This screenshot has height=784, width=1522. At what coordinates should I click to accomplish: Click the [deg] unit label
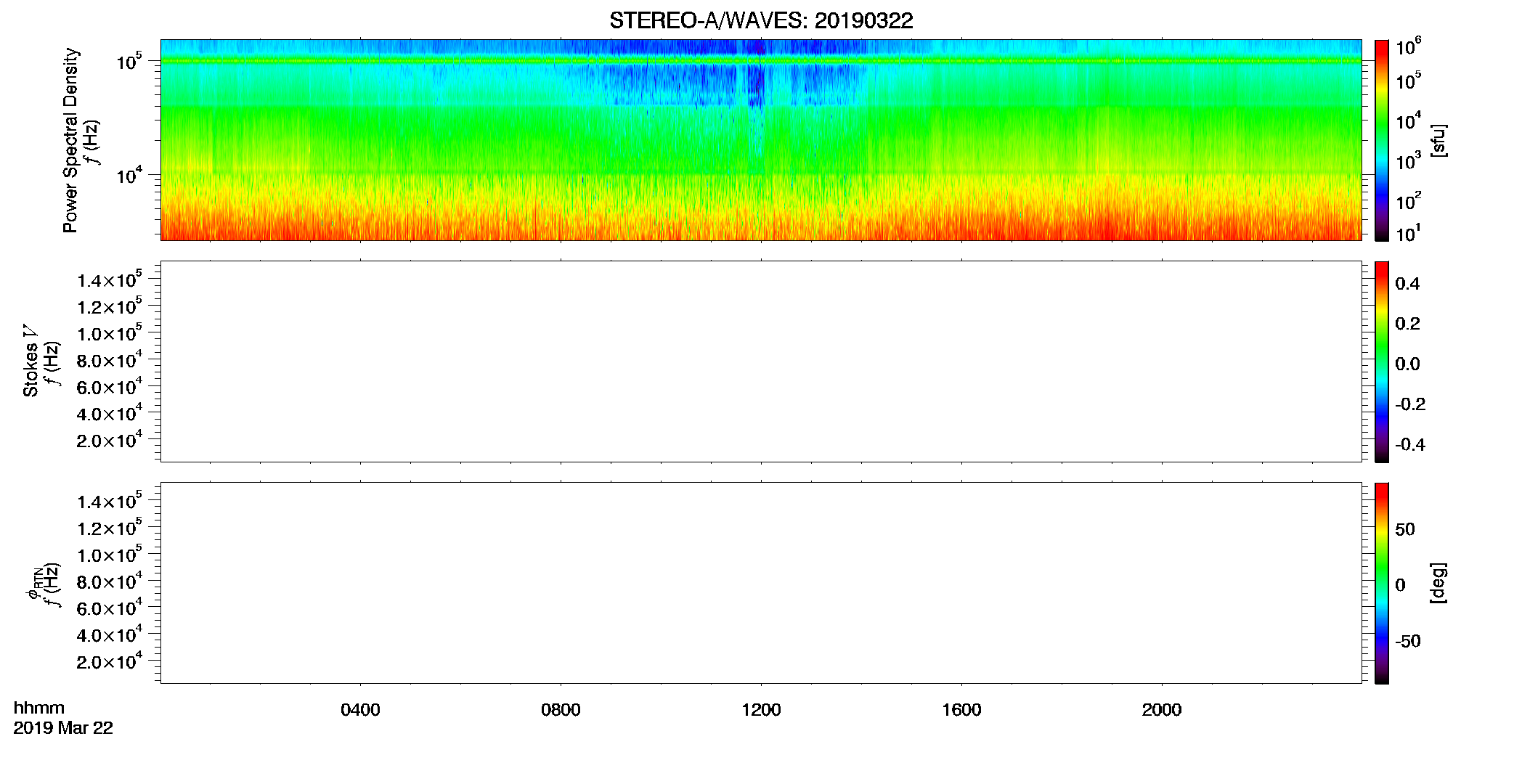coord(1438,583)
